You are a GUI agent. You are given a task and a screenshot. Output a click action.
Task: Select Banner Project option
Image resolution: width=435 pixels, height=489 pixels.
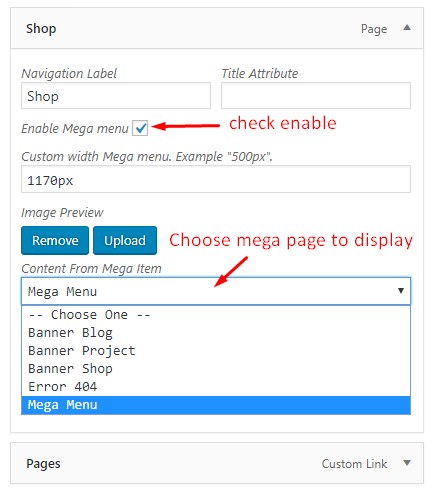(216, 351)
